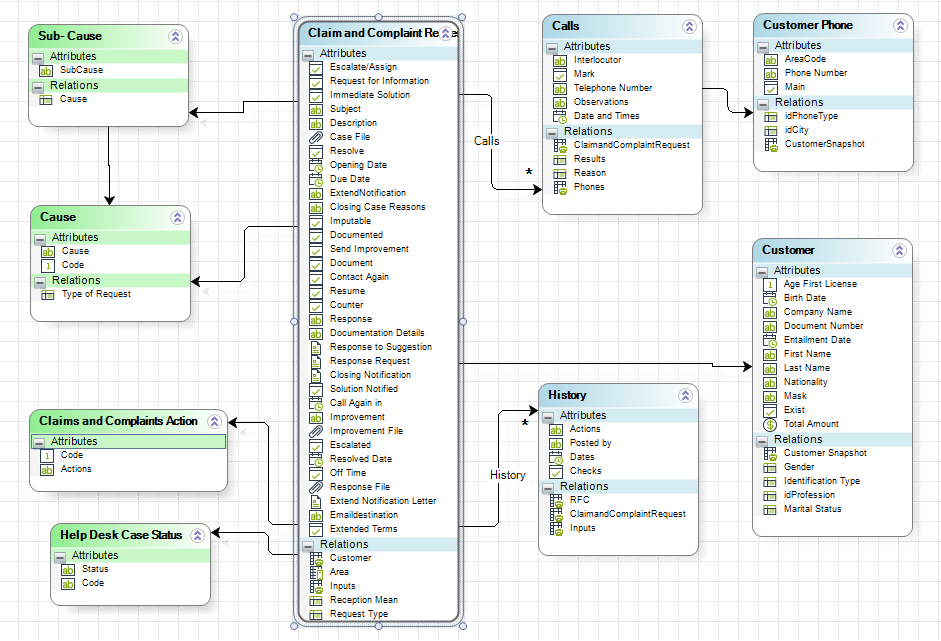Click the Total Amount currency icon
The height and width of the screenshot is (641, 941).
click(770, 425)
